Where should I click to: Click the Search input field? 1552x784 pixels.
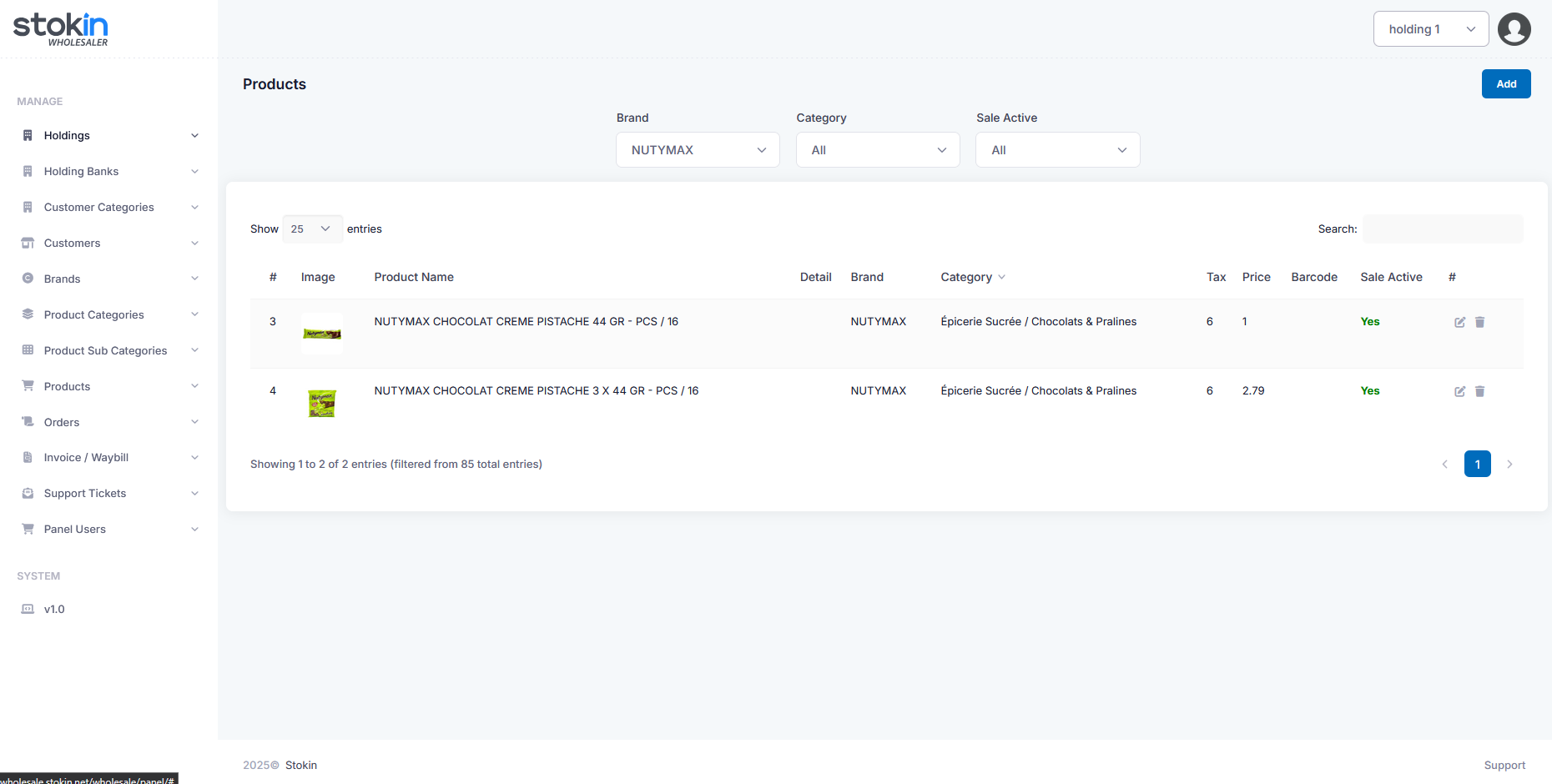coord(1442,229)
